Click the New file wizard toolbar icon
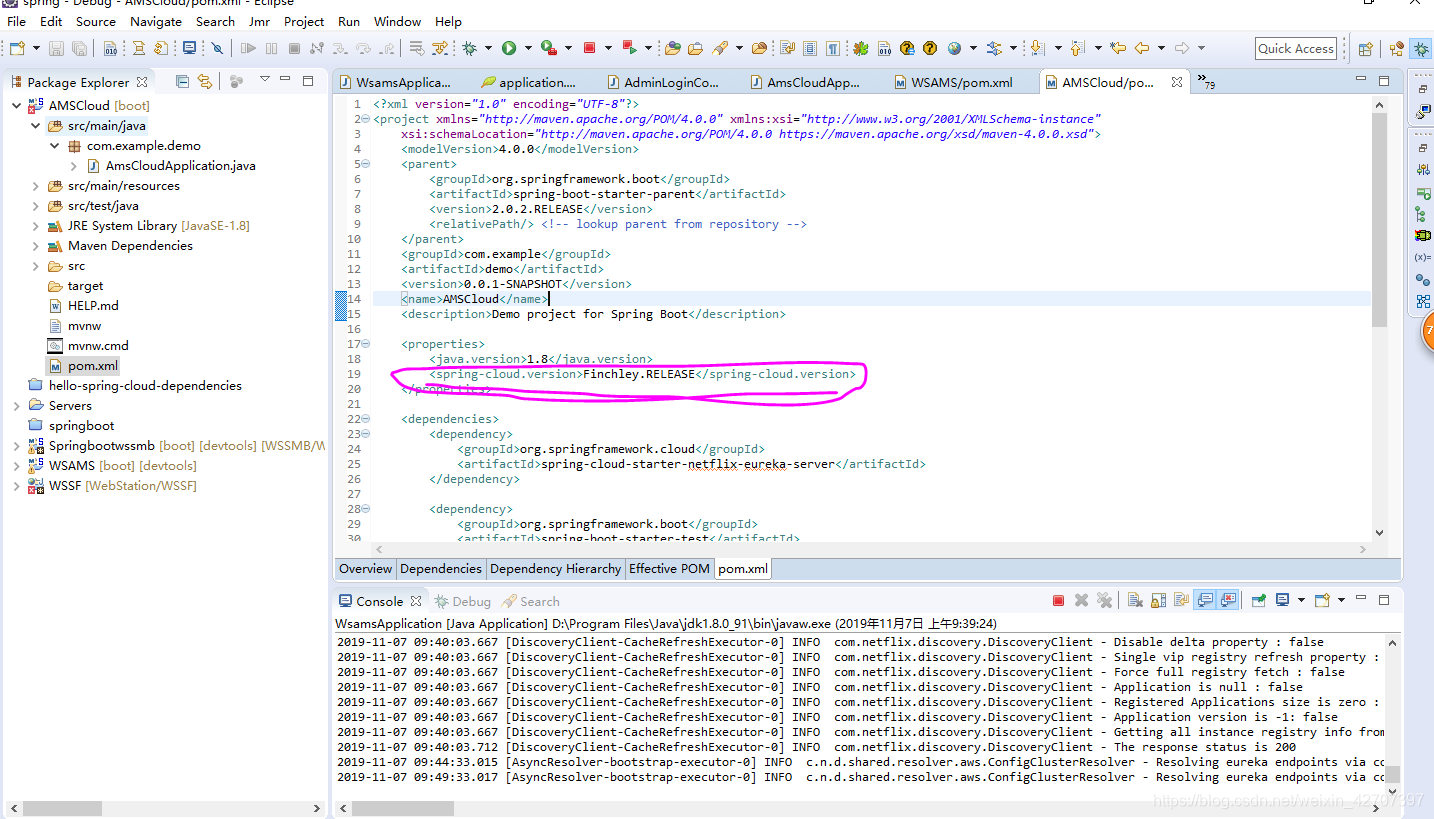The height and width of the screenshot is (819, 1434). [x=17, y=48]
